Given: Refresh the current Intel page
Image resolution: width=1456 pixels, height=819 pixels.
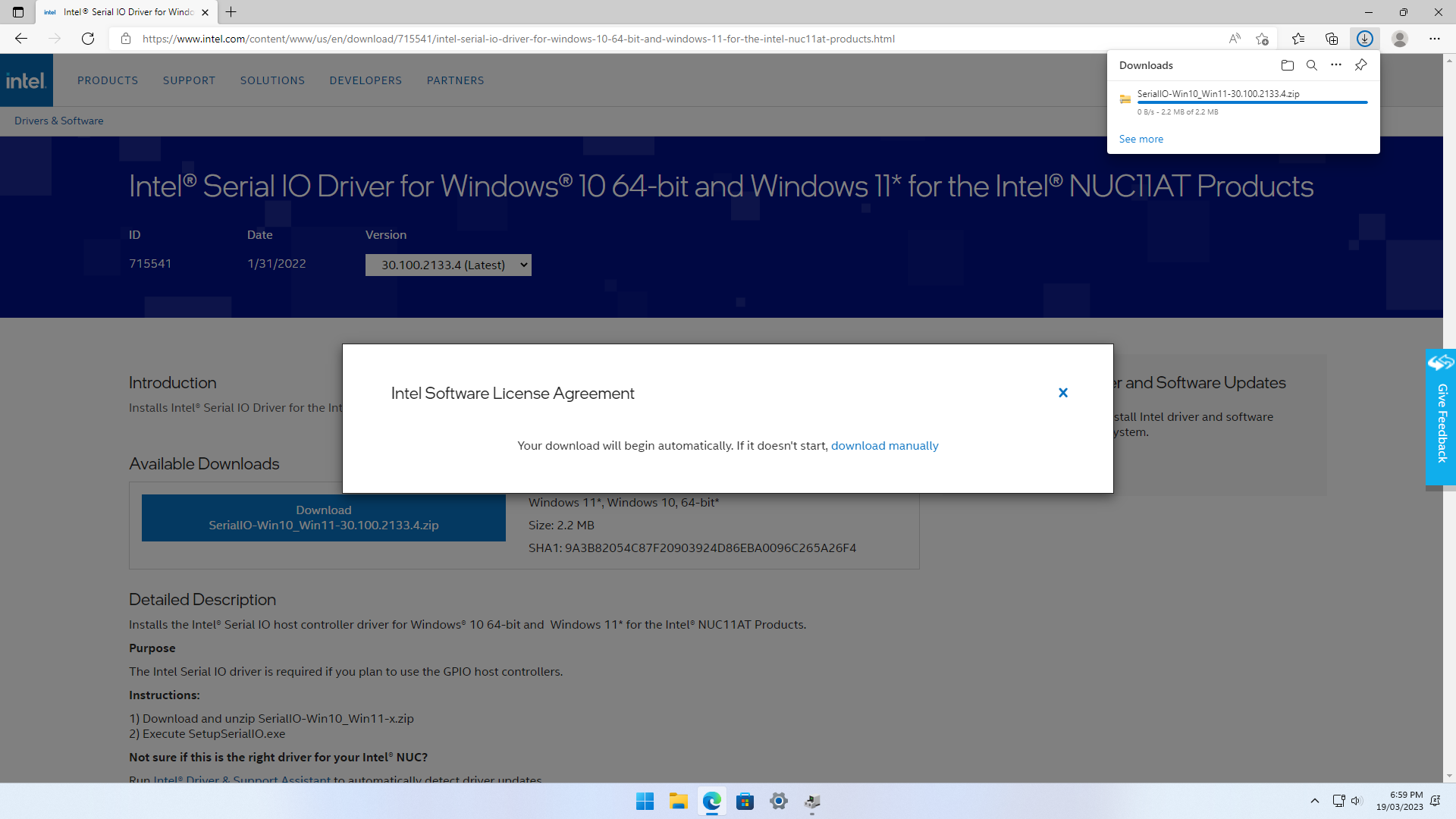Looking at the screenshot, I should point(88,39).
